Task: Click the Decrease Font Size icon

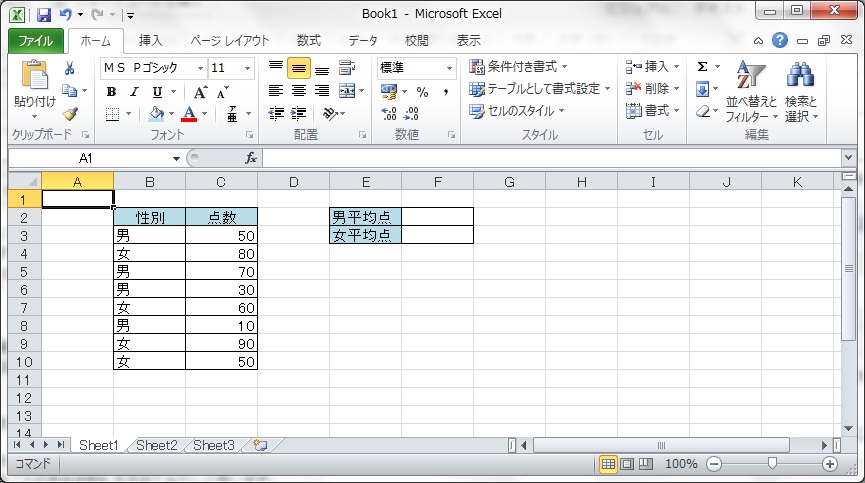Action: tap(222, 92)
